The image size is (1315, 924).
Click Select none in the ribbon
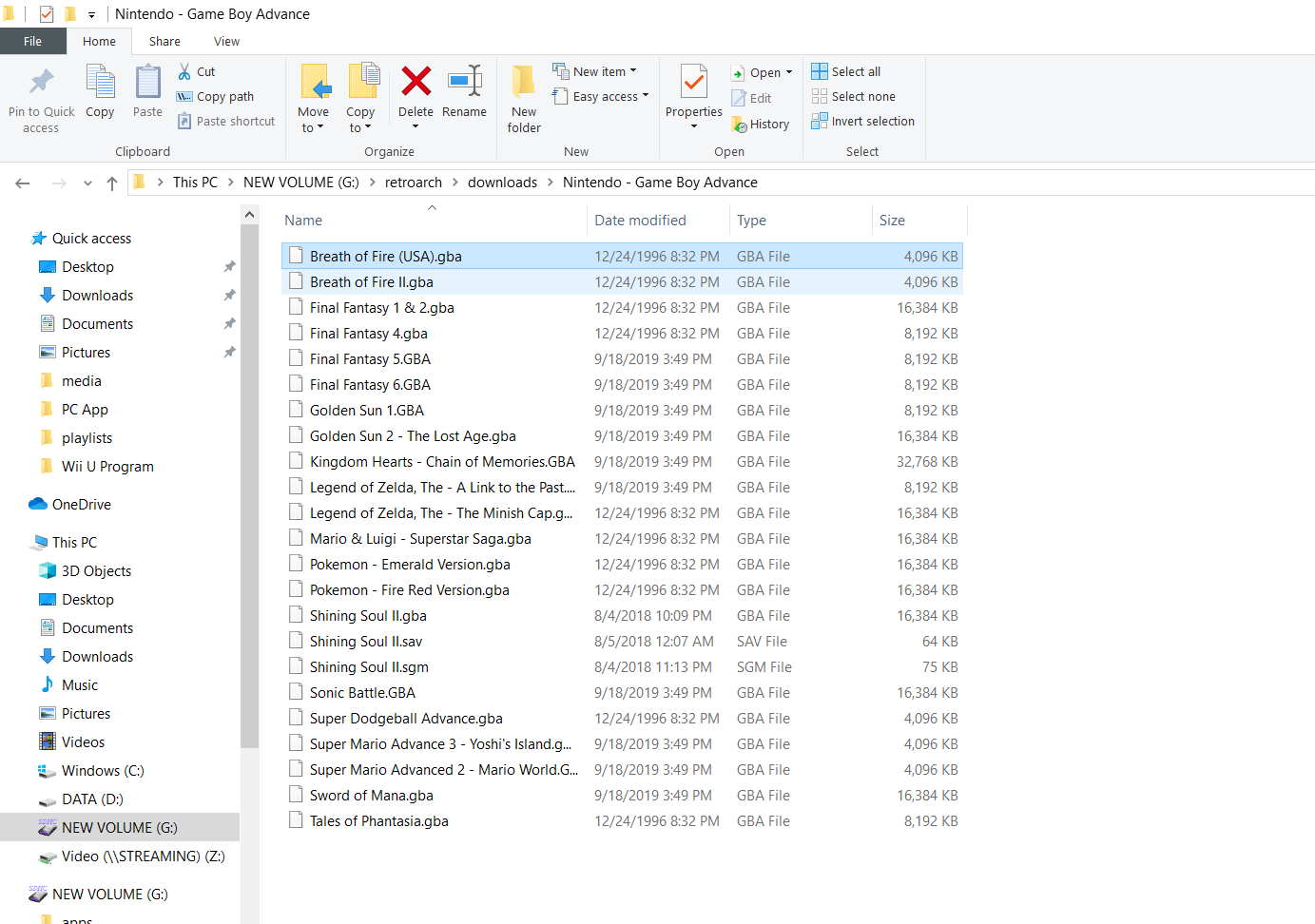(x=854, y=96)
